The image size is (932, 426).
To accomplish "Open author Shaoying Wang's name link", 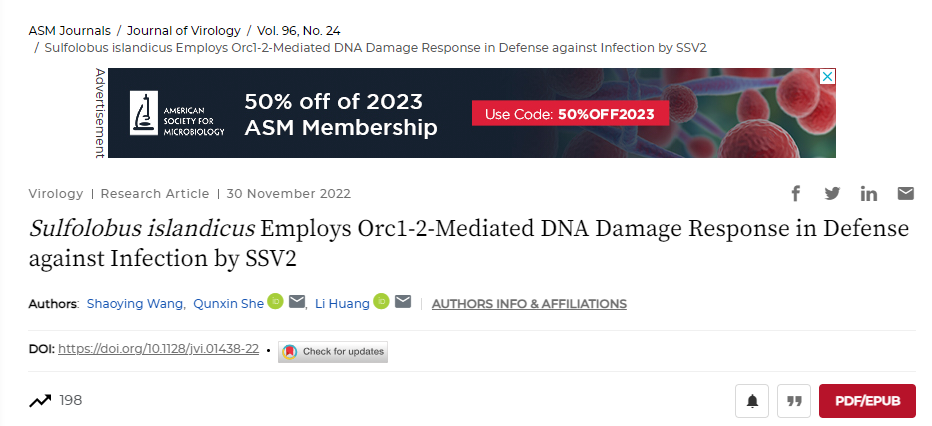I will click(135, 304).
